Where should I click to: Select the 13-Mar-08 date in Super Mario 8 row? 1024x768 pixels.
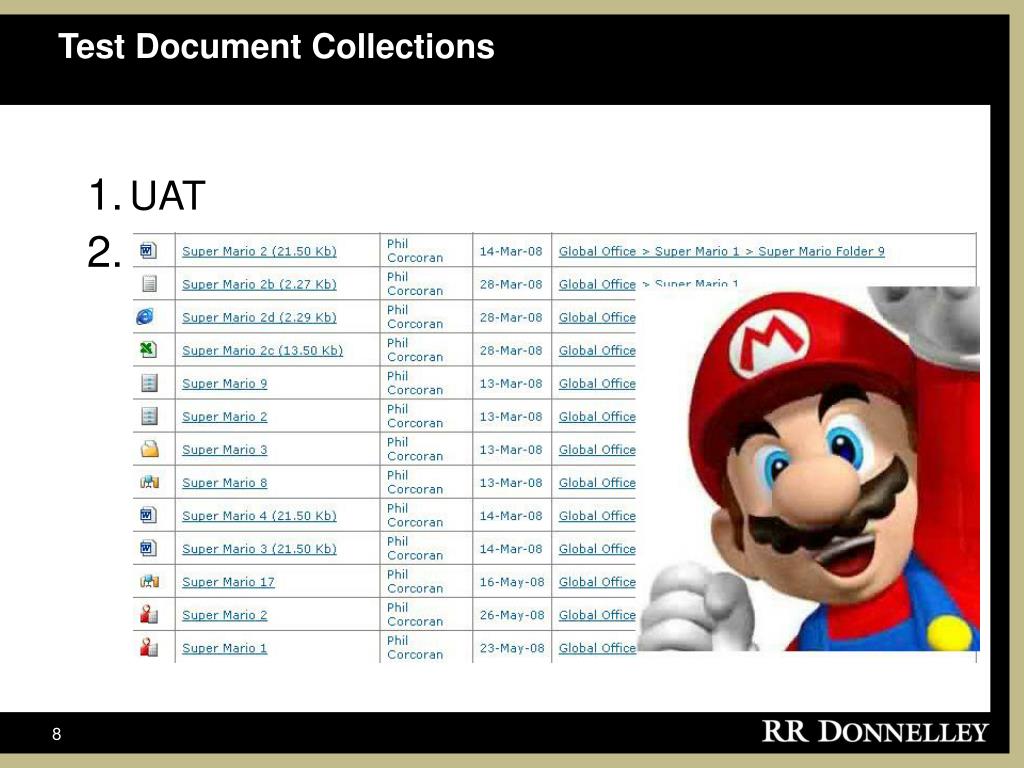point(511,483)
